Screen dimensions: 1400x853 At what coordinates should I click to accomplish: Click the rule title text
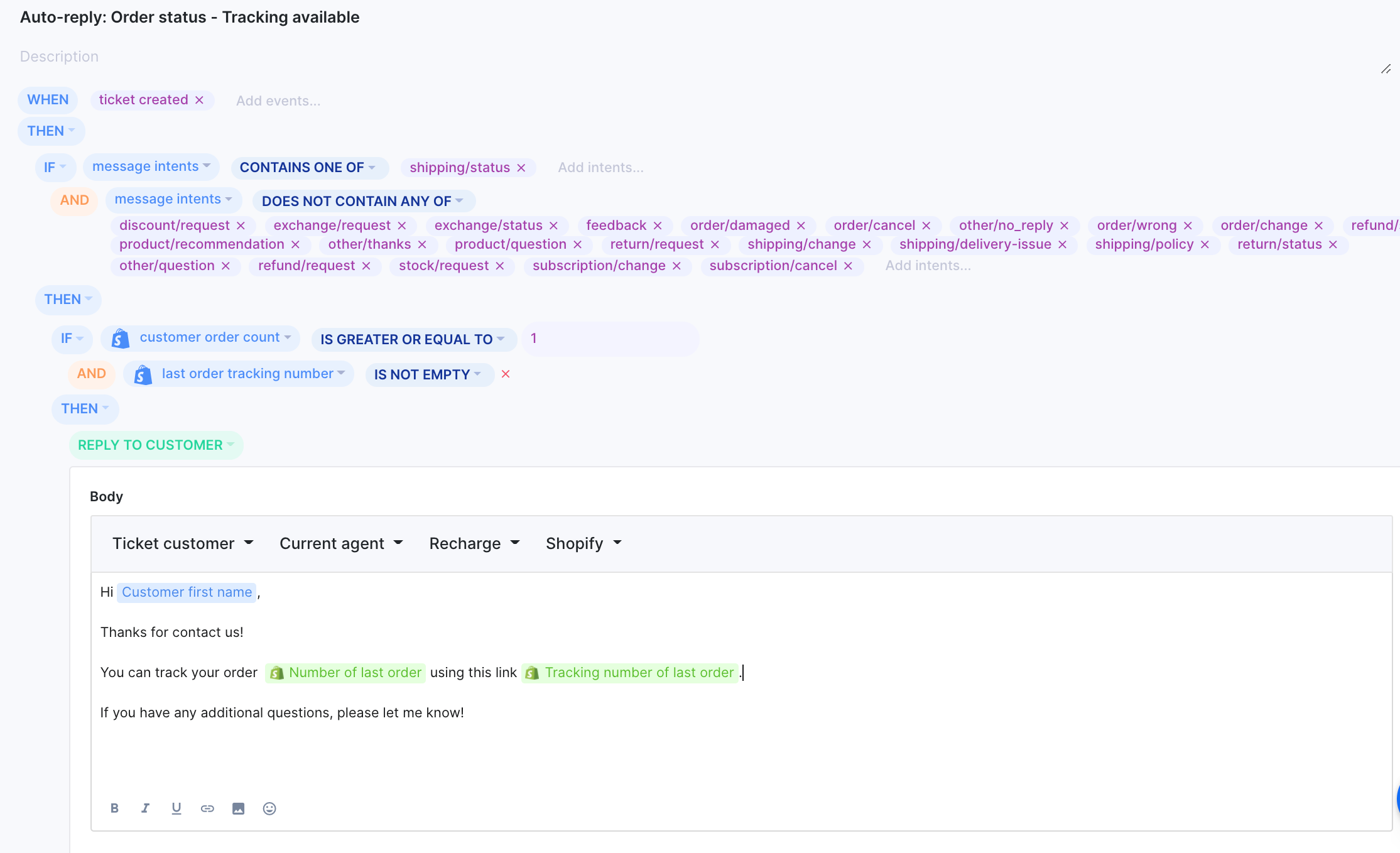click(x=190, y=18)
